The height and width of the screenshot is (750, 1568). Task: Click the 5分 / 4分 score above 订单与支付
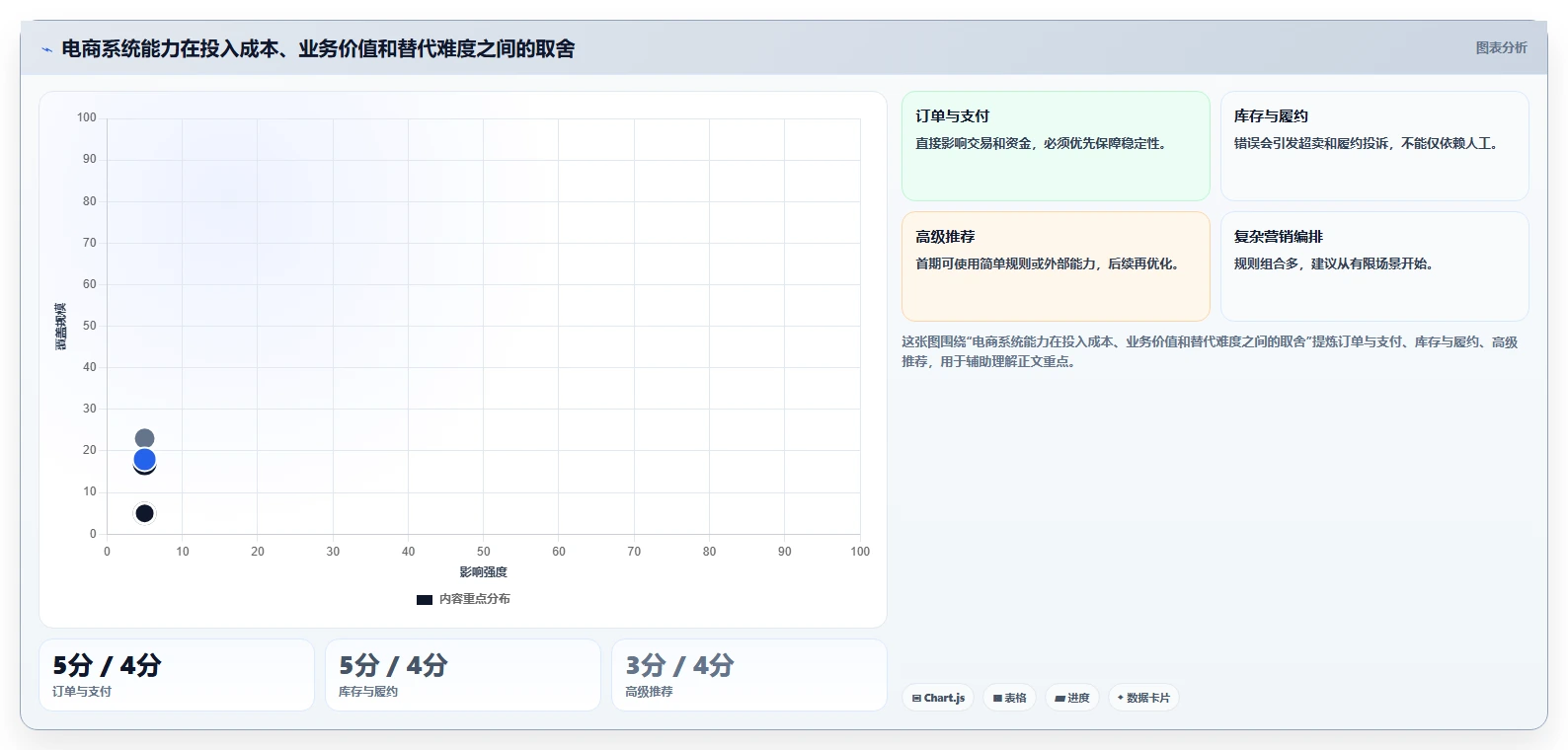[x=107, y=665]
